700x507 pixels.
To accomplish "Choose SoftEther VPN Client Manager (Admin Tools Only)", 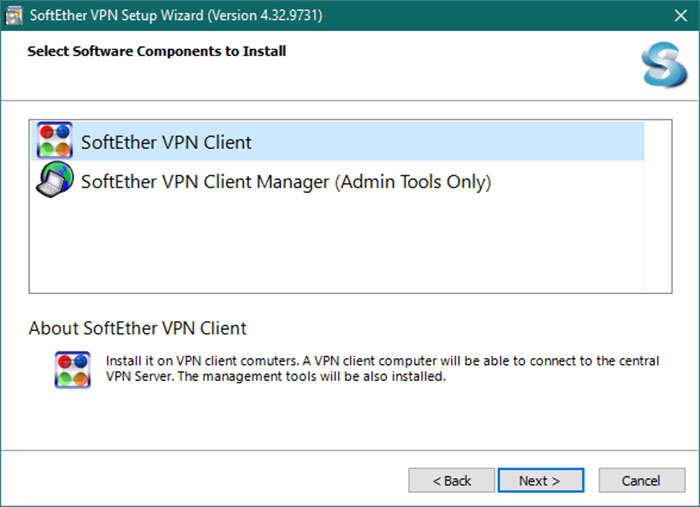I will 286,182.
